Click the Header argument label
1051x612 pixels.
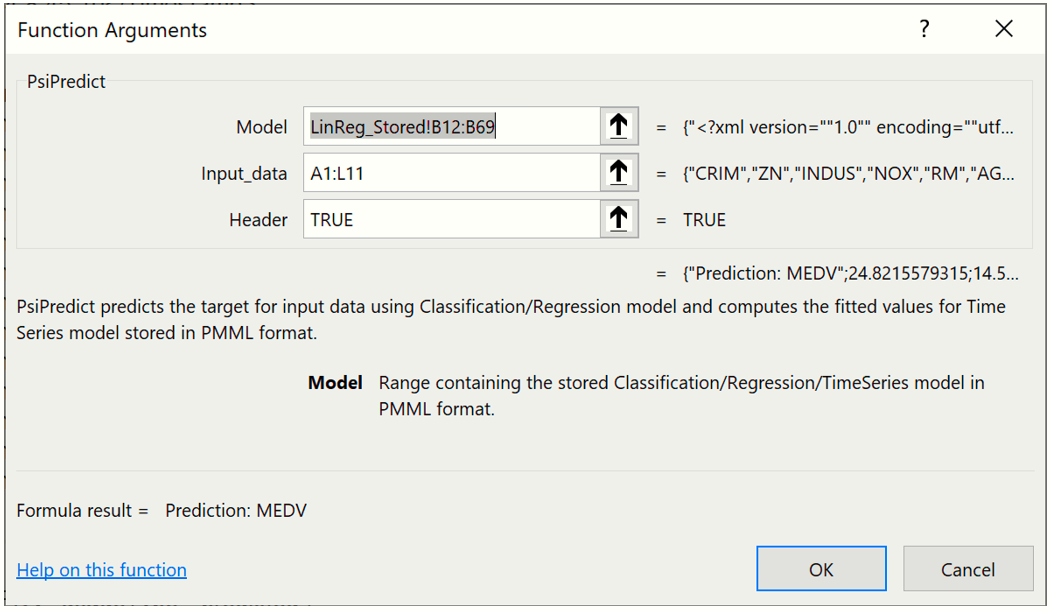tap(258, 220)
